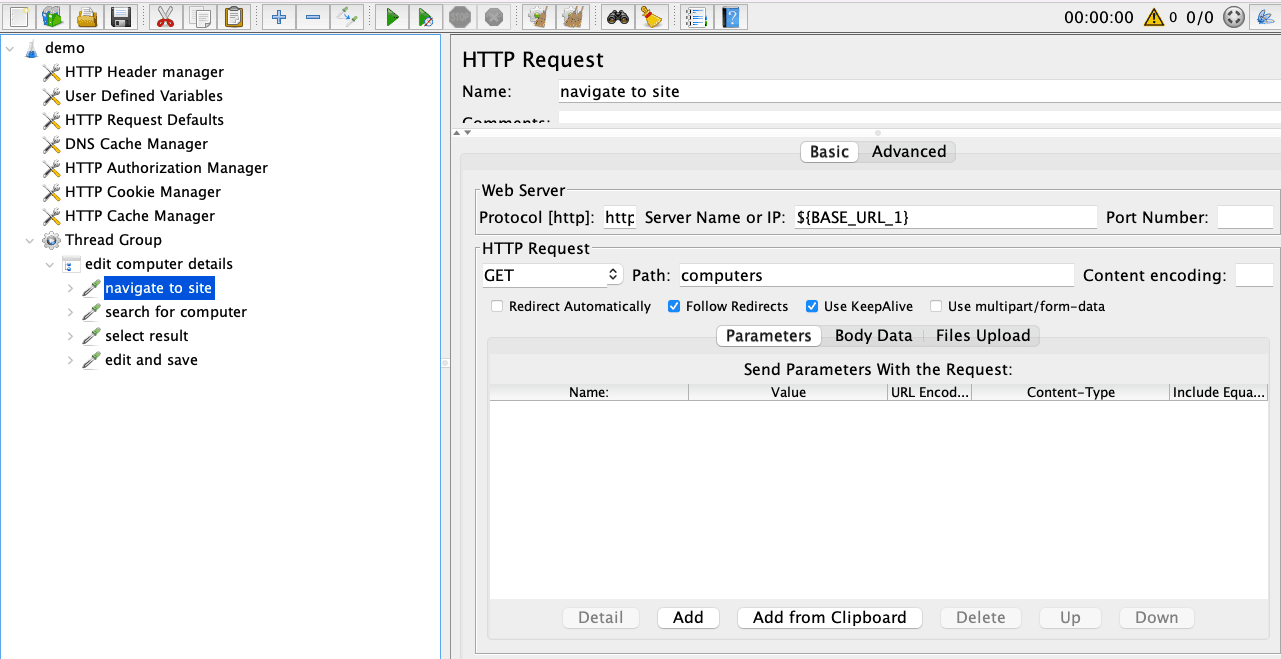This screenshot has width=1281, height=659.
Task: Click the Protocol [http] input field
Action: tap(619, 217)
